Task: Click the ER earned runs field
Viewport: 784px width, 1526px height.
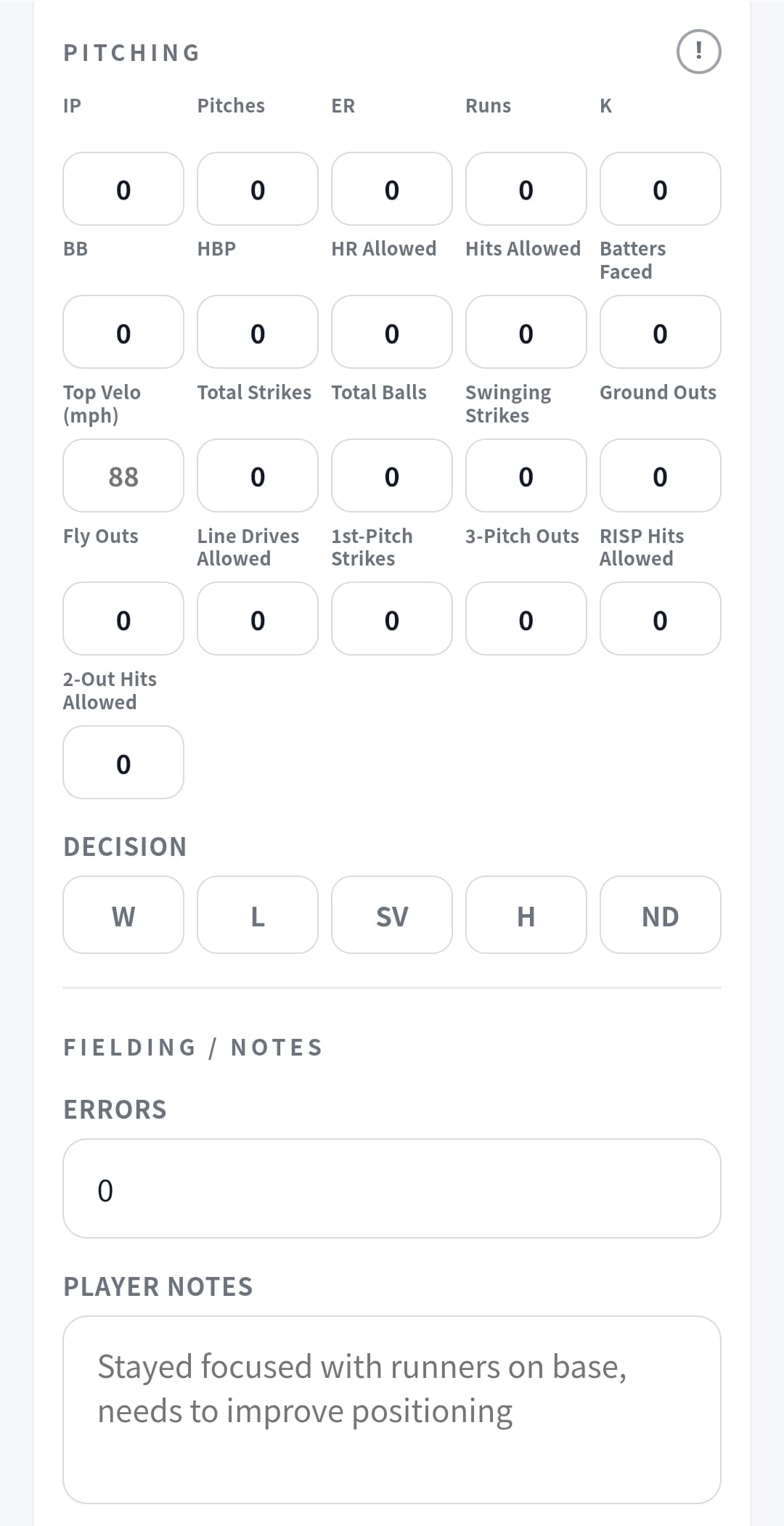Action: pos(391,189)
